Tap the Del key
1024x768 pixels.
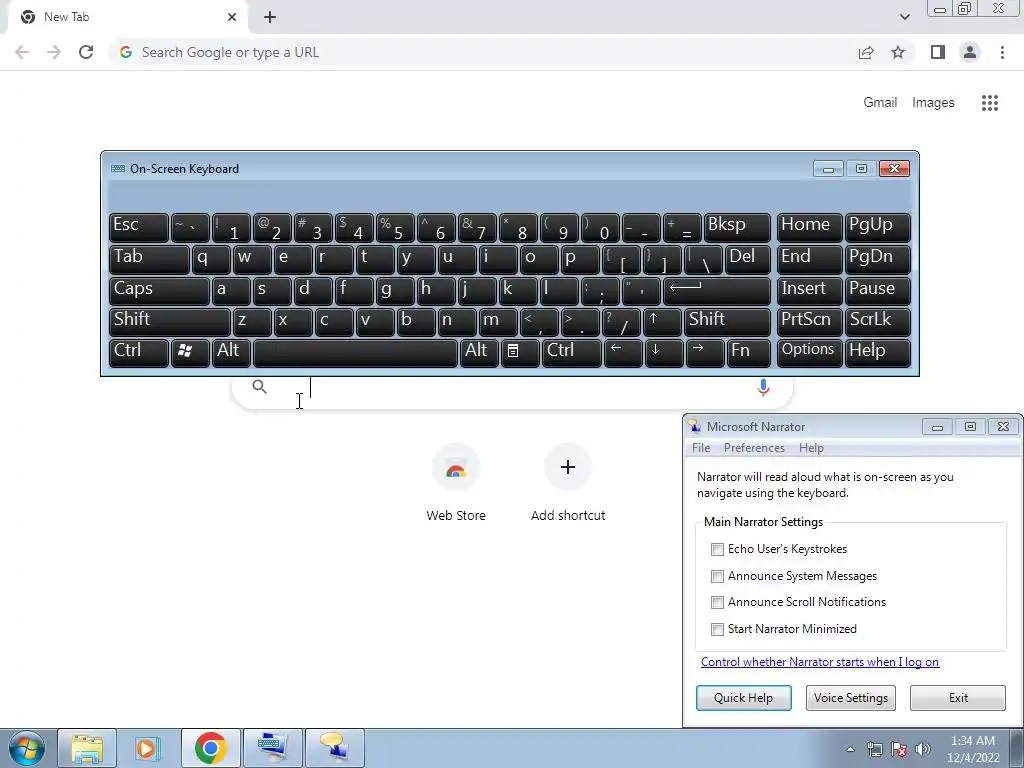[x=748, y=259]
